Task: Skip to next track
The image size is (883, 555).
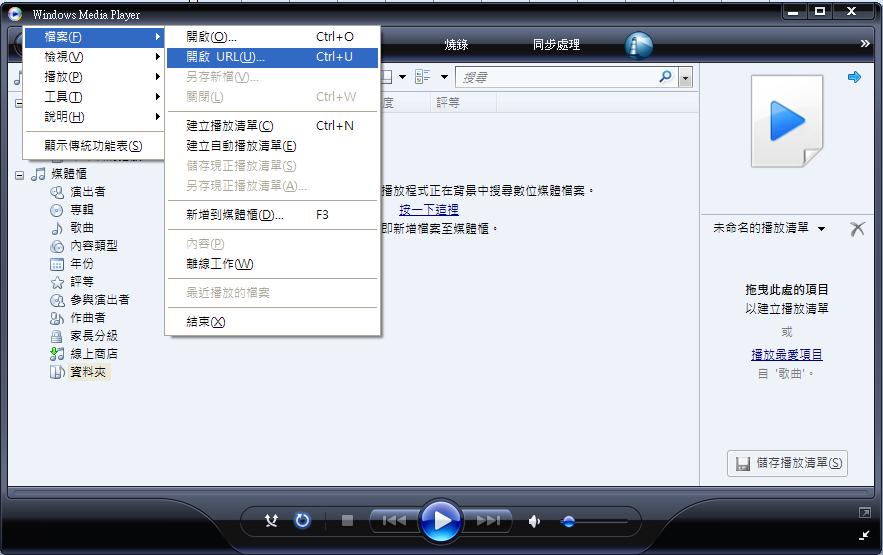Action: click(488, 521)
